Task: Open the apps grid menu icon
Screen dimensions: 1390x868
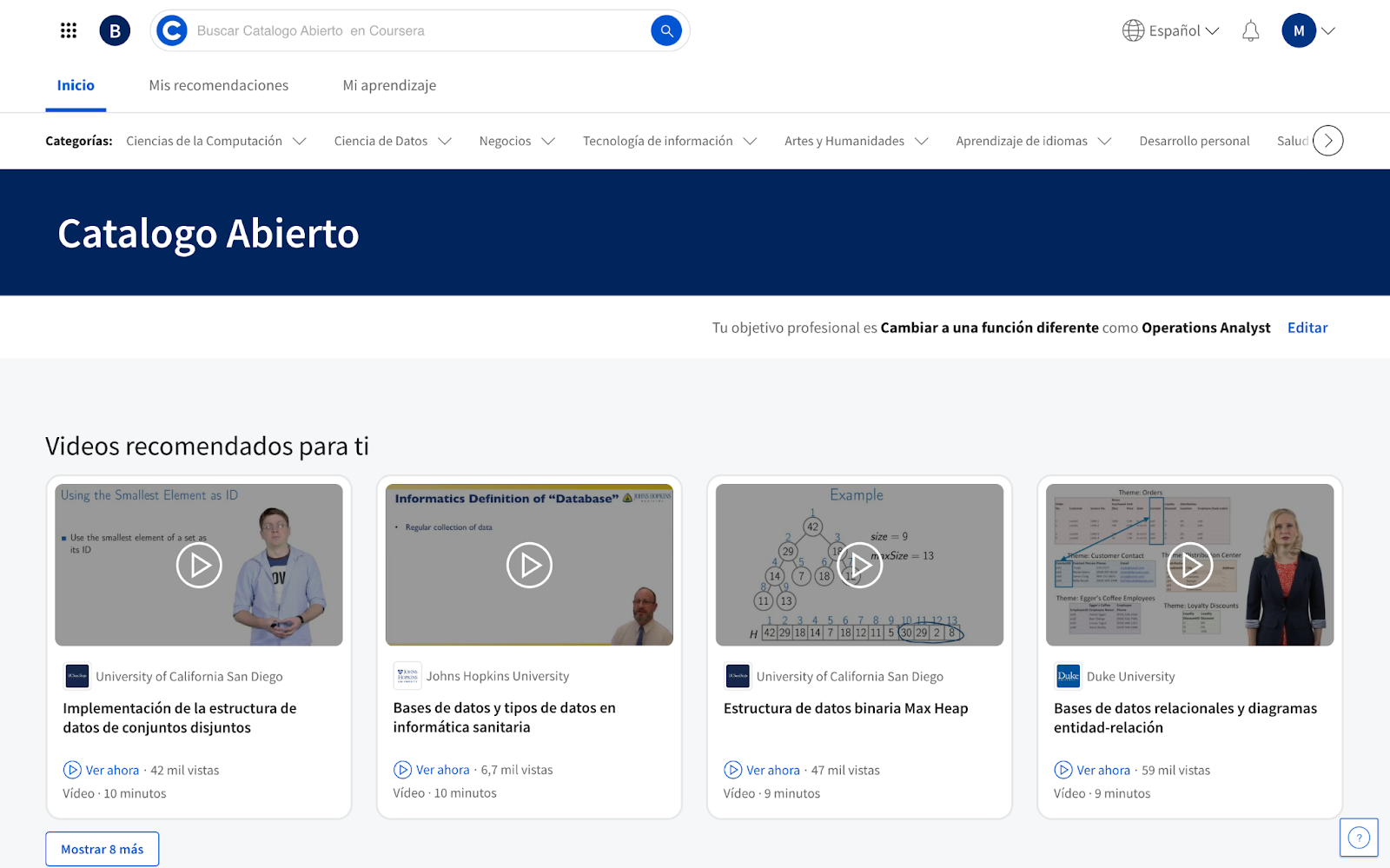Action: 69,31
